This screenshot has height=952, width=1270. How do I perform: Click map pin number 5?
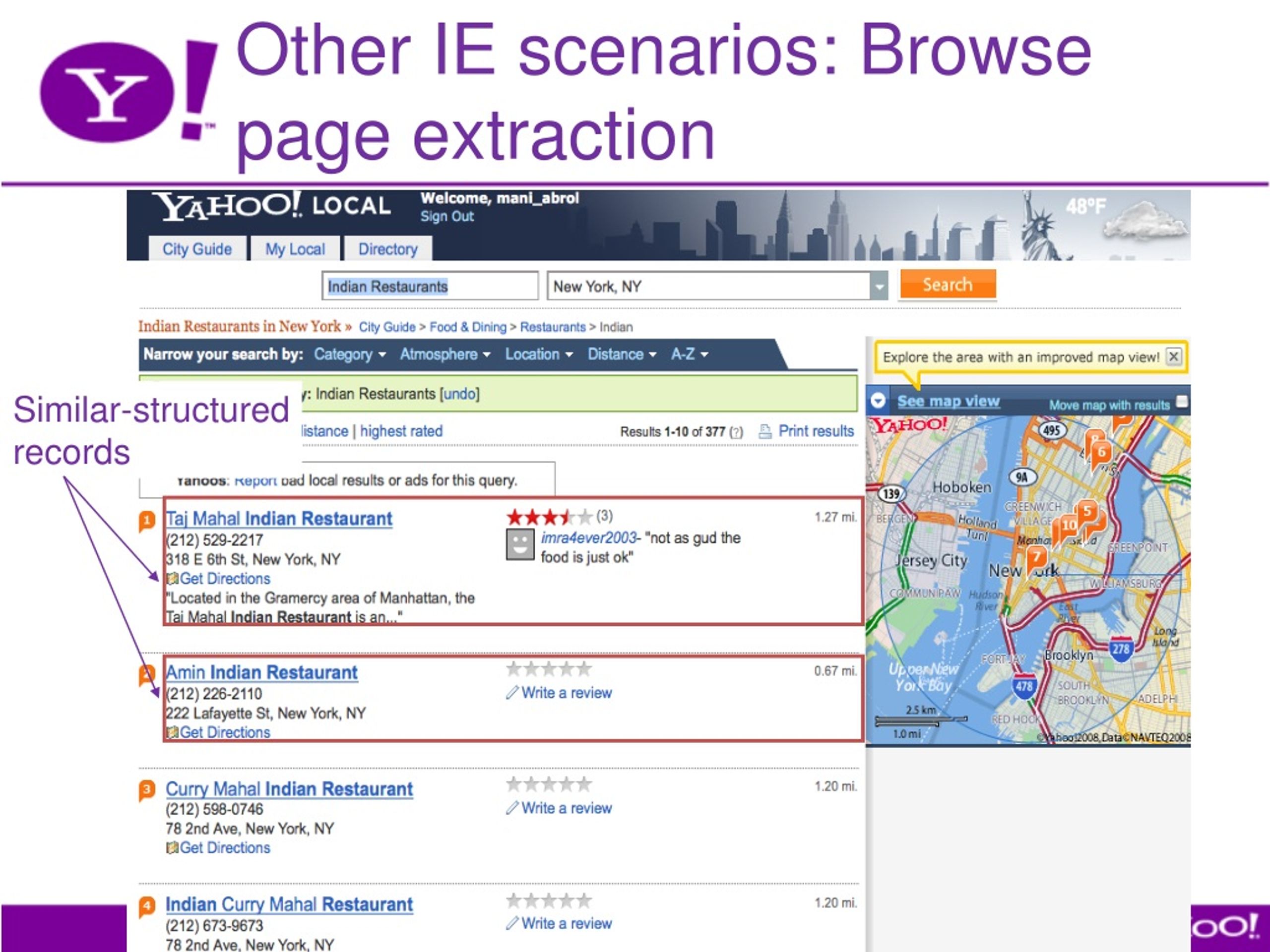[x=1086, y=512]
